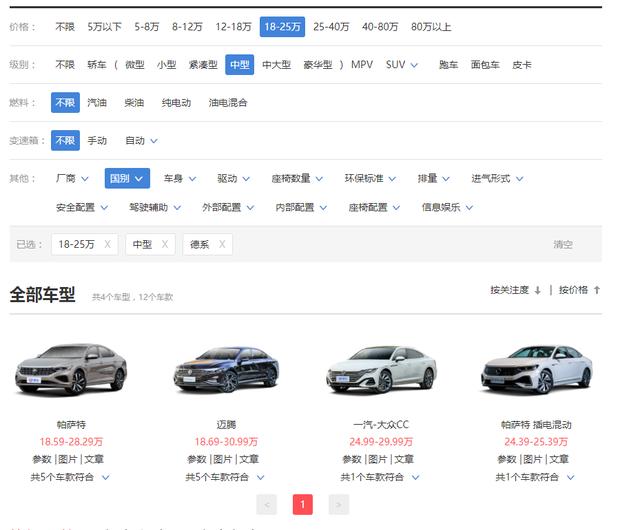Select price range 80万以上
The width and height of the screenshot is (640, 530).
pos(431,27)
